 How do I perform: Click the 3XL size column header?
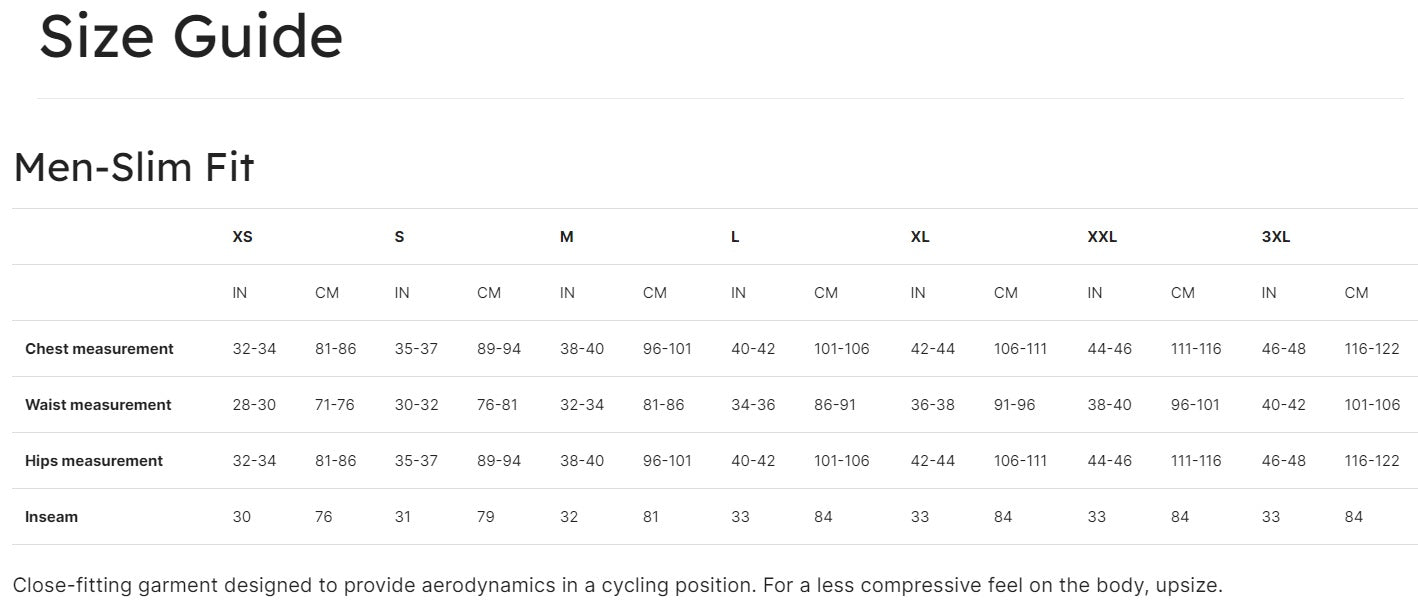click(x=1276, y=237)
